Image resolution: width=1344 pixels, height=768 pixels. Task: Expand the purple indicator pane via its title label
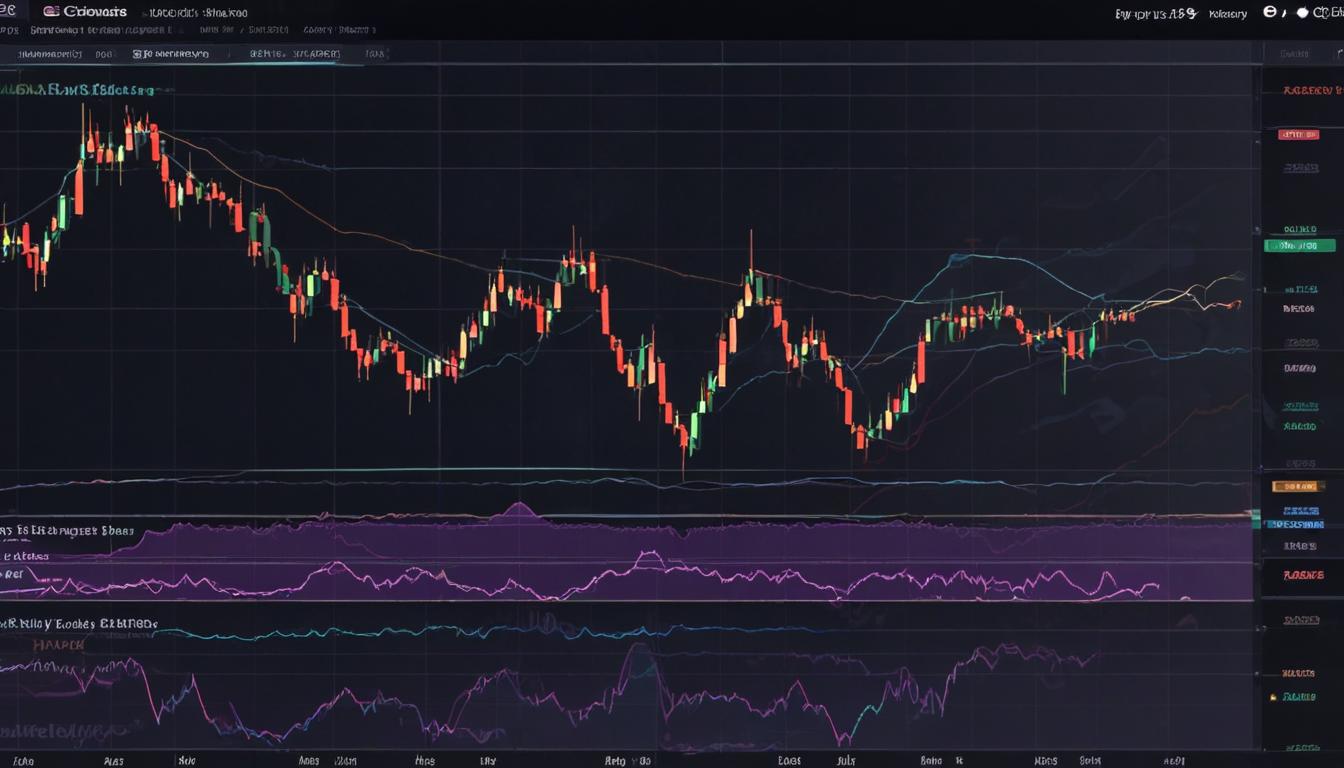pos(70,531)
